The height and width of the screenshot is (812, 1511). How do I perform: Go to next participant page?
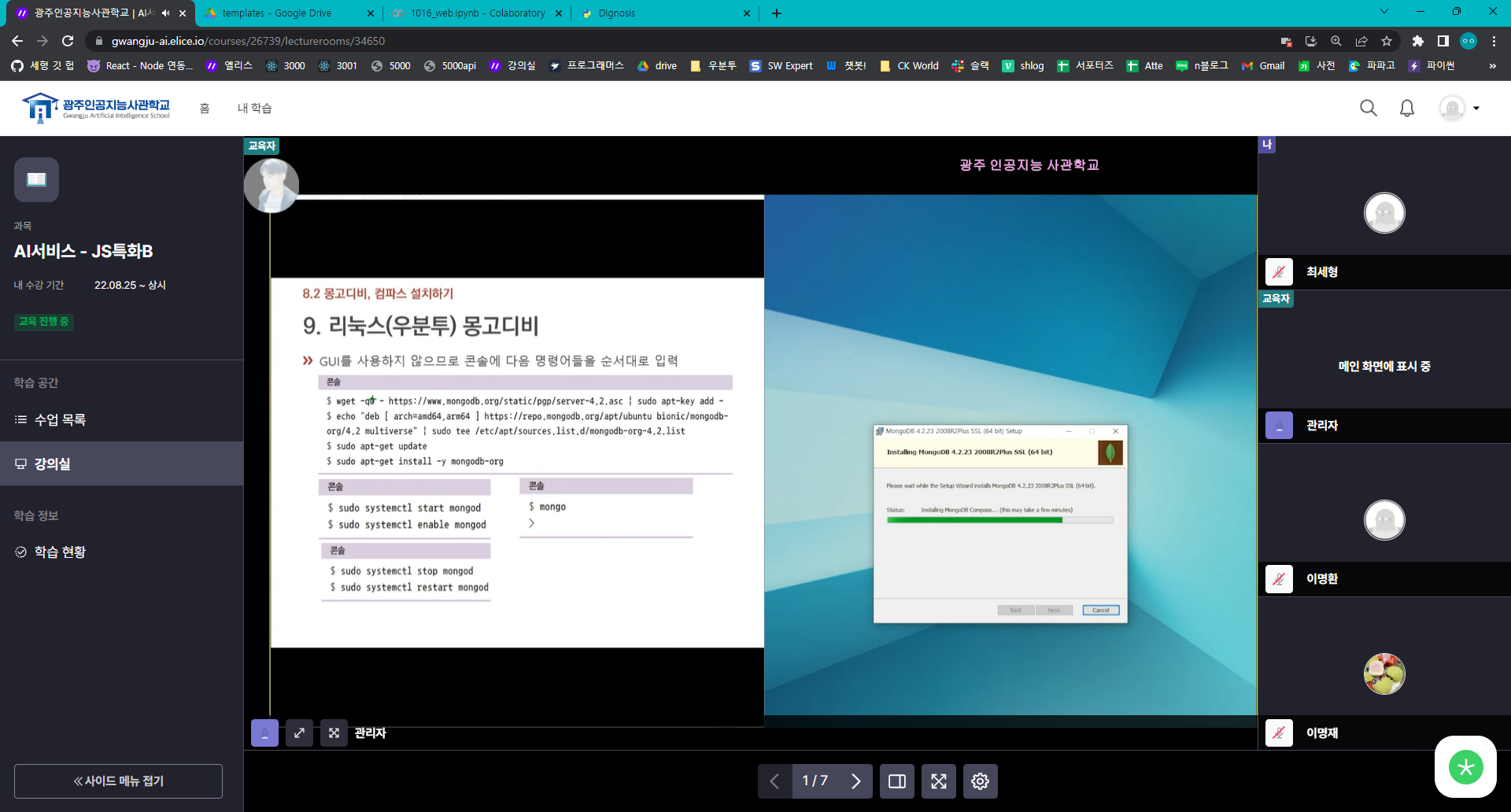(x=855, y=781)
